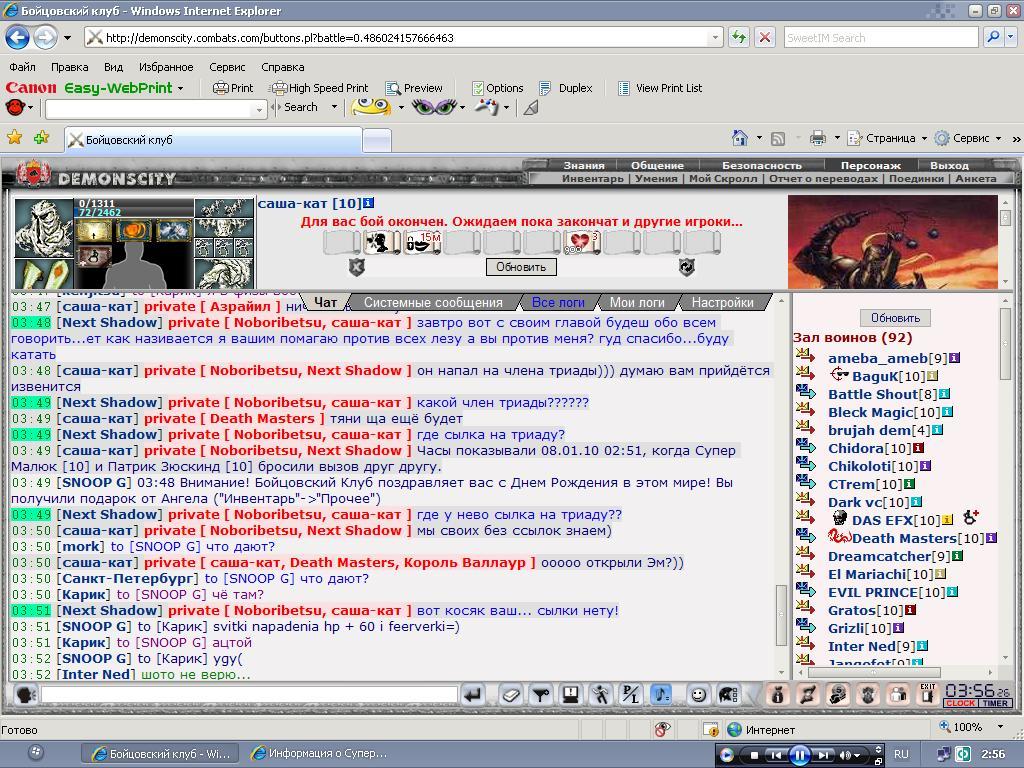Viewport: 1024px width, 768px height.
Task: Open the Общение game menu
Action: [x=657, y=165]
